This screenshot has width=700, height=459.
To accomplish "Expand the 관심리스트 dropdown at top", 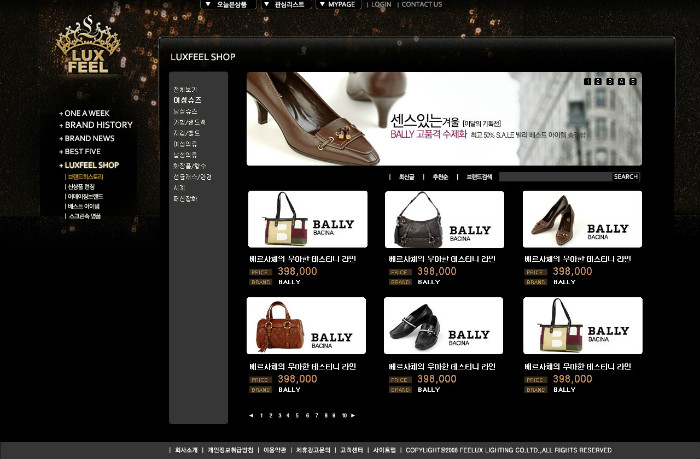I will pyautogui.click(x=285, y=4).
